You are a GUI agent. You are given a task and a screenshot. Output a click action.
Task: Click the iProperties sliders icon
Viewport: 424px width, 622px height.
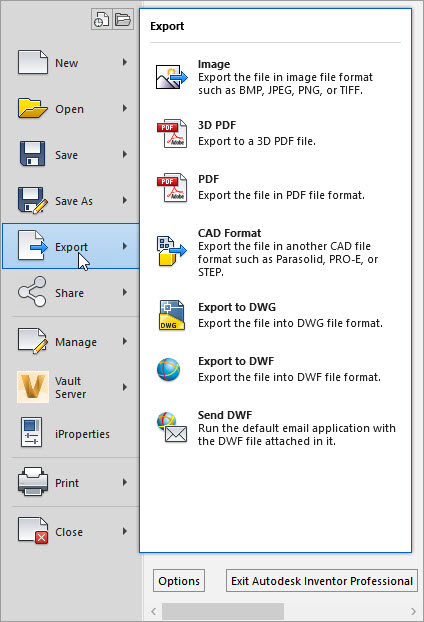point(31,432)
